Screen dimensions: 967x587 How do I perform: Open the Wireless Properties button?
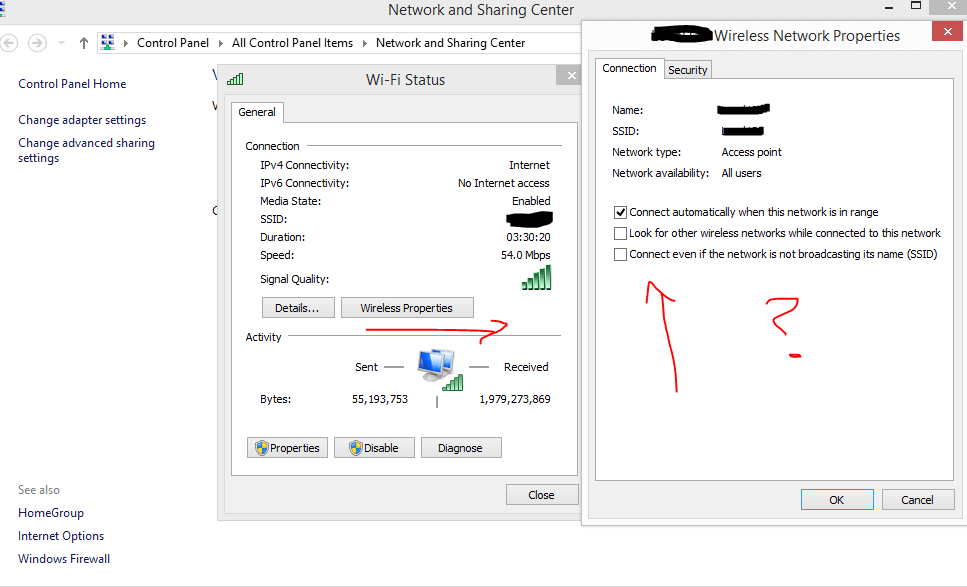click(x=406, y=308)
